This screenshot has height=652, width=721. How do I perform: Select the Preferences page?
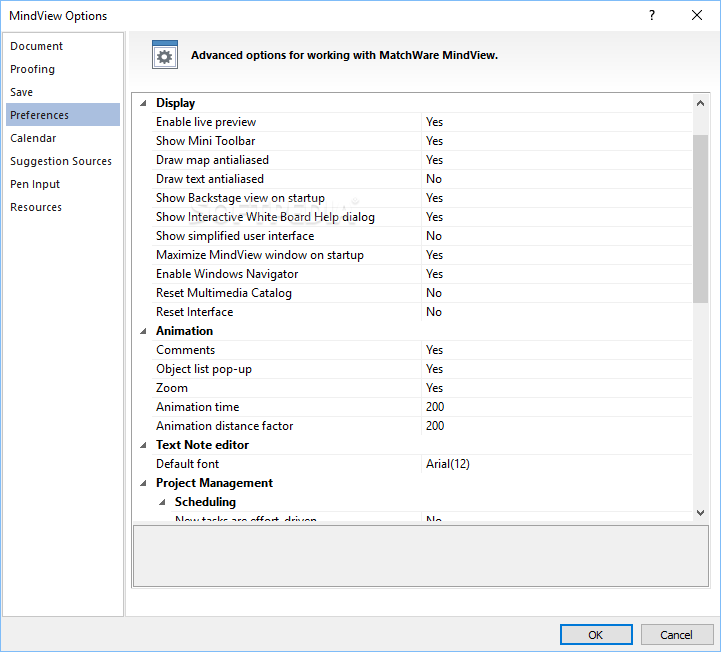click(x=63, y=115)
